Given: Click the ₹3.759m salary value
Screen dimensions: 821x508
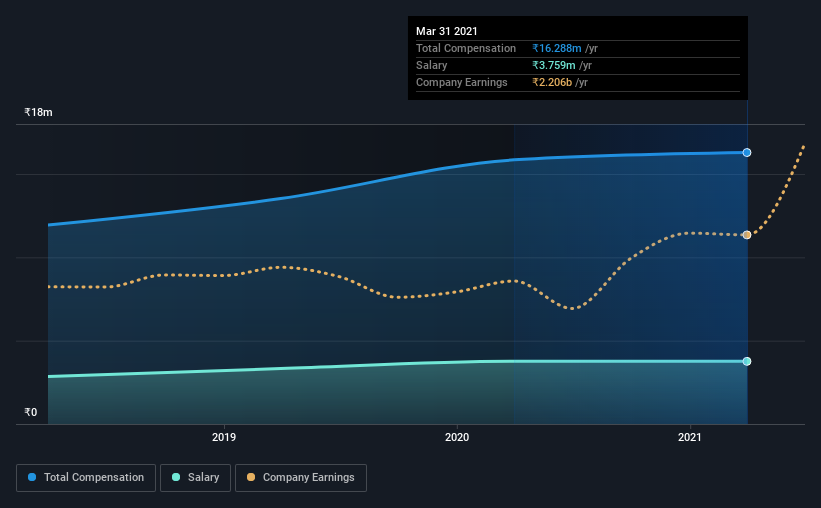Looking at the screenshot, I should point(553,65).
